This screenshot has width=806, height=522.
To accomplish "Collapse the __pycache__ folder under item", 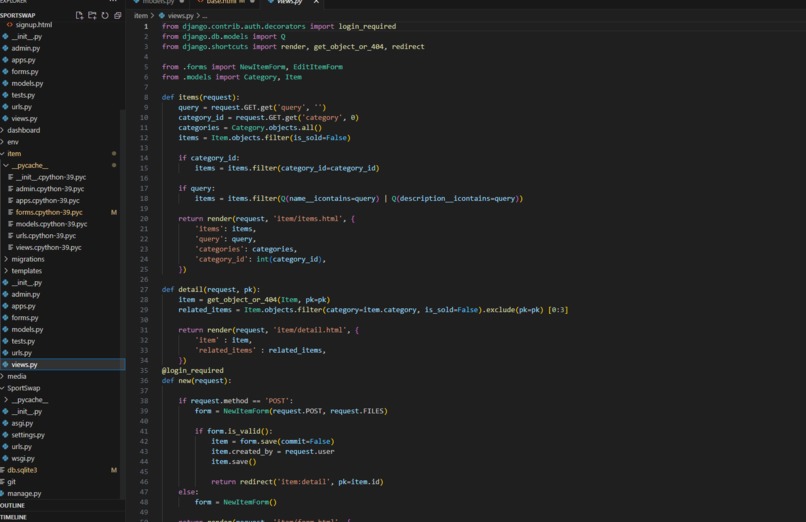I will [x=29, y=165].
